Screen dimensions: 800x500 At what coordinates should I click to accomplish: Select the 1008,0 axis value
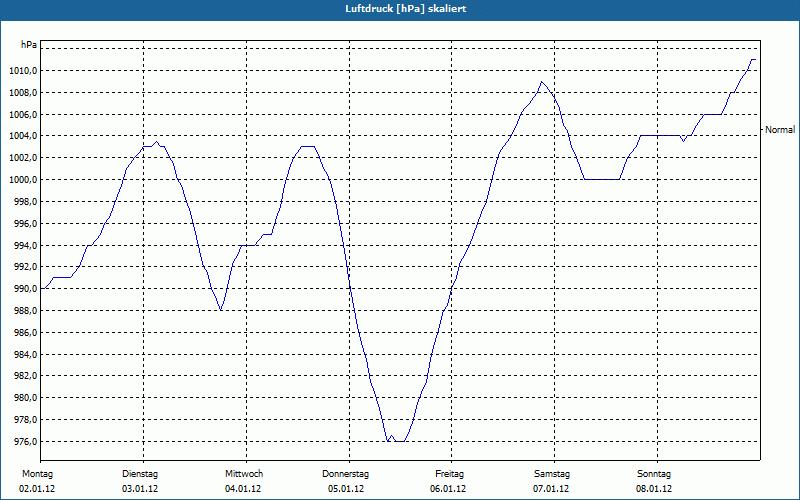point(22,92)
